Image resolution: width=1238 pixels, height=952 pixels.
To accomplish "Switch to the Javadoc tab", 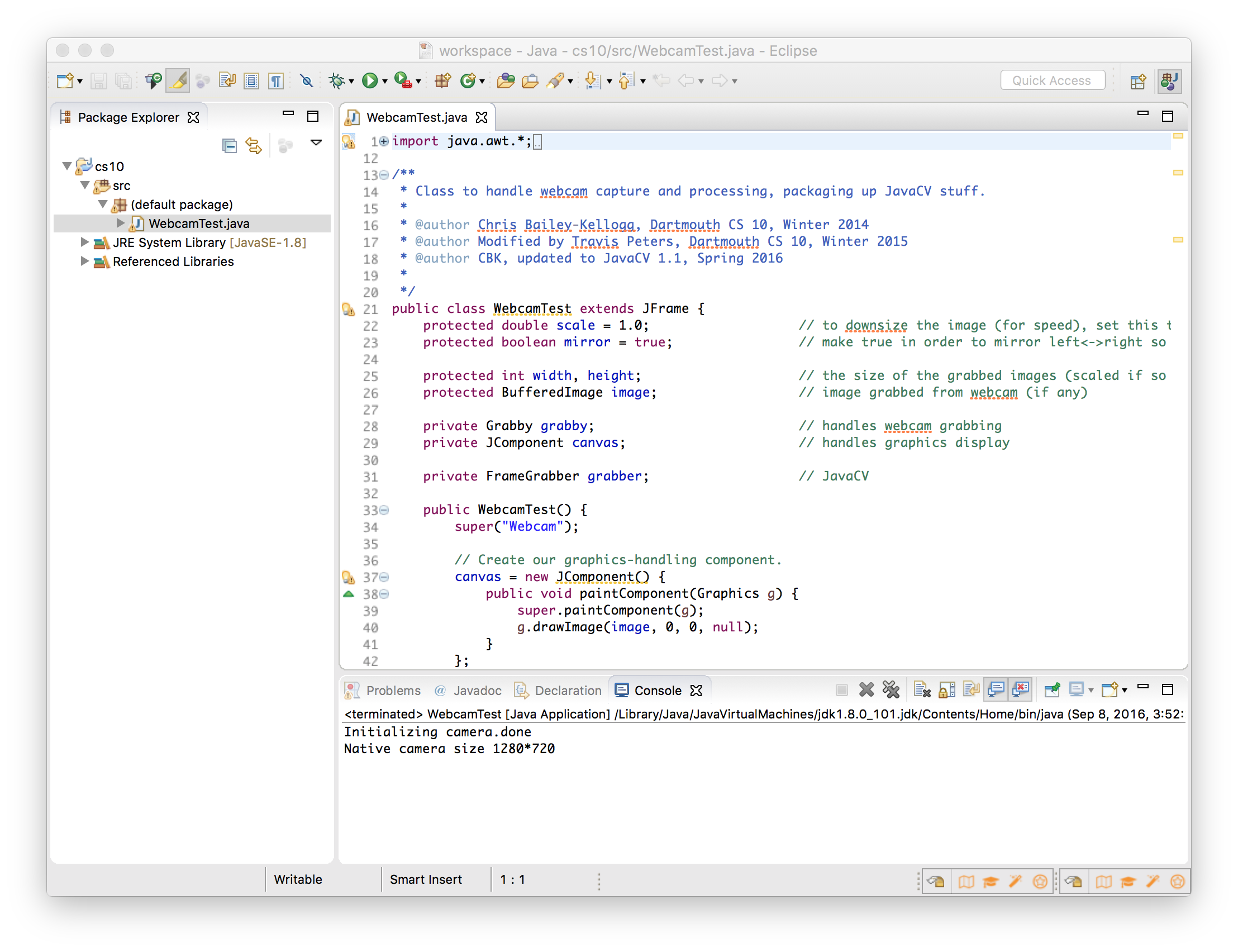I will (469, 690).
